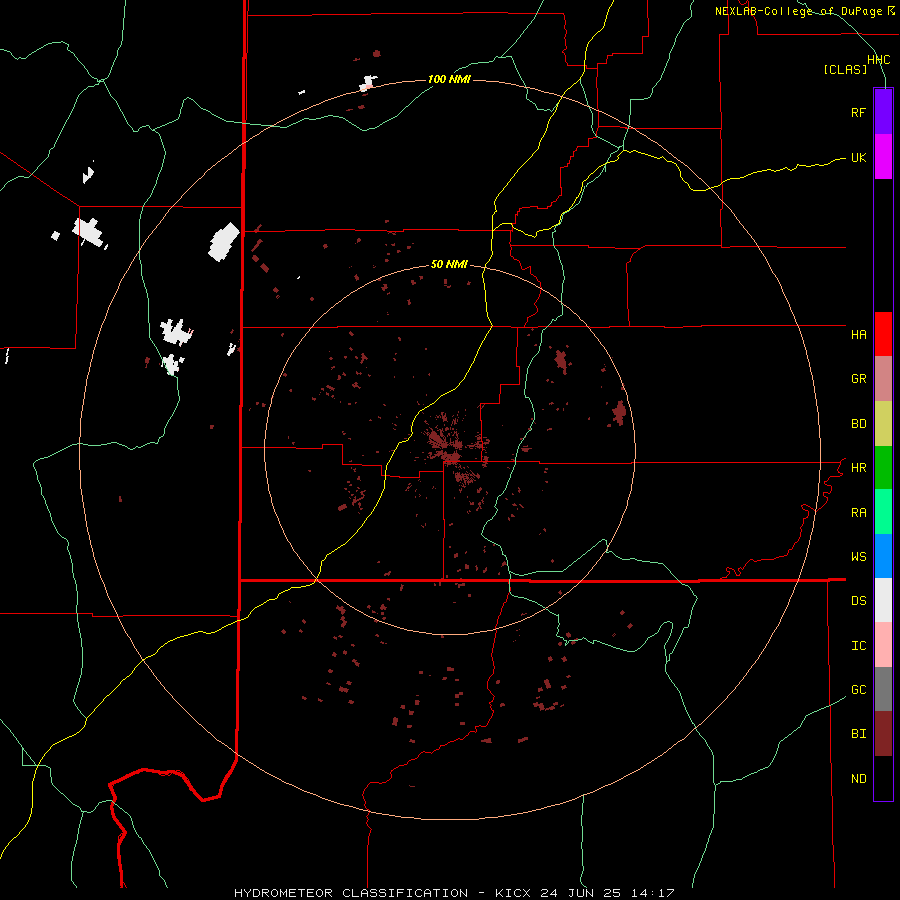Click the GR legend color swatch

pyautogui.click(x=883, y=379)
